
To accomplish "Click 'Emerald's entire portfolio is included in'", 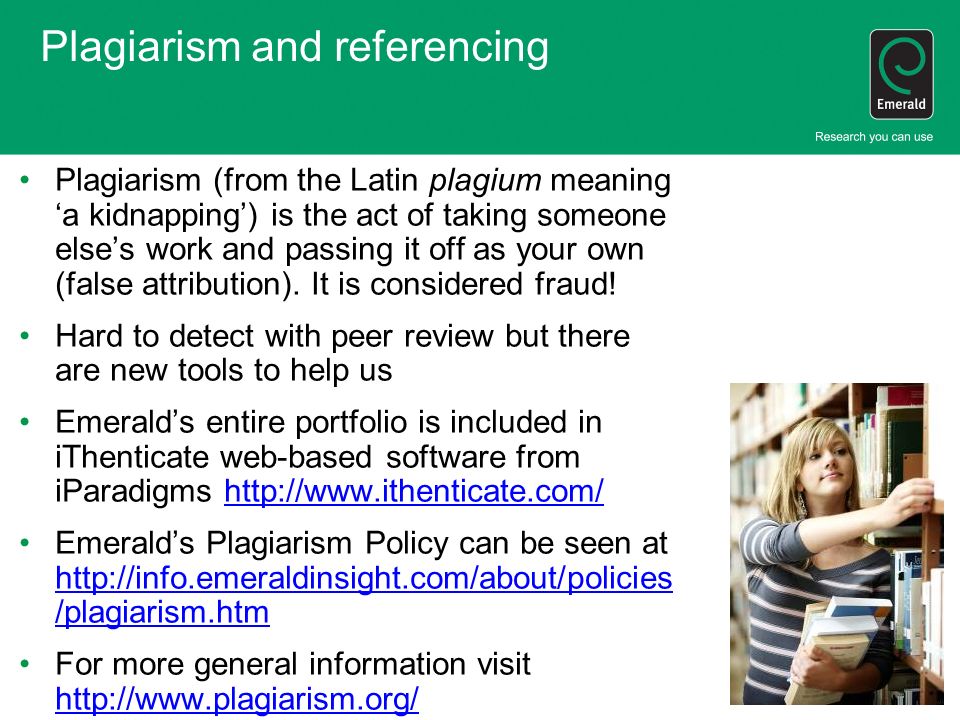I will point(329,422).
